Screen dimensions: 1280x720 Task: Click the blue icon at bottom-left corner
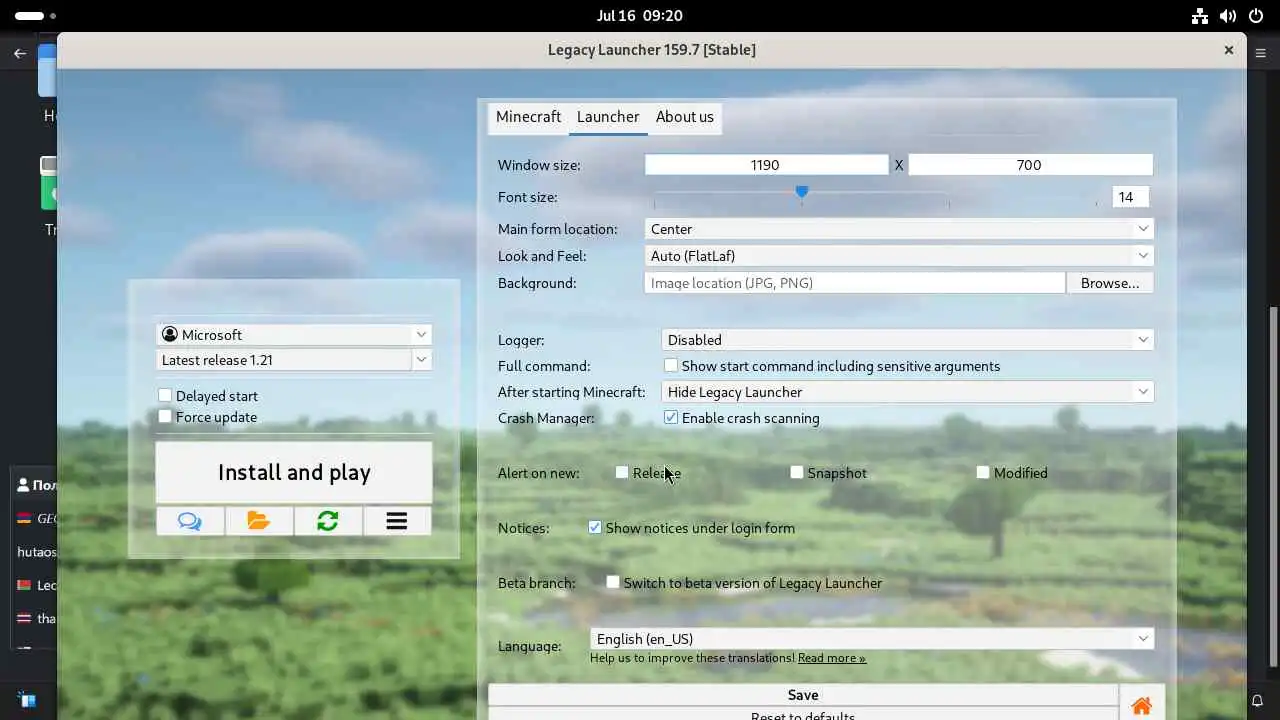point(27,700)
